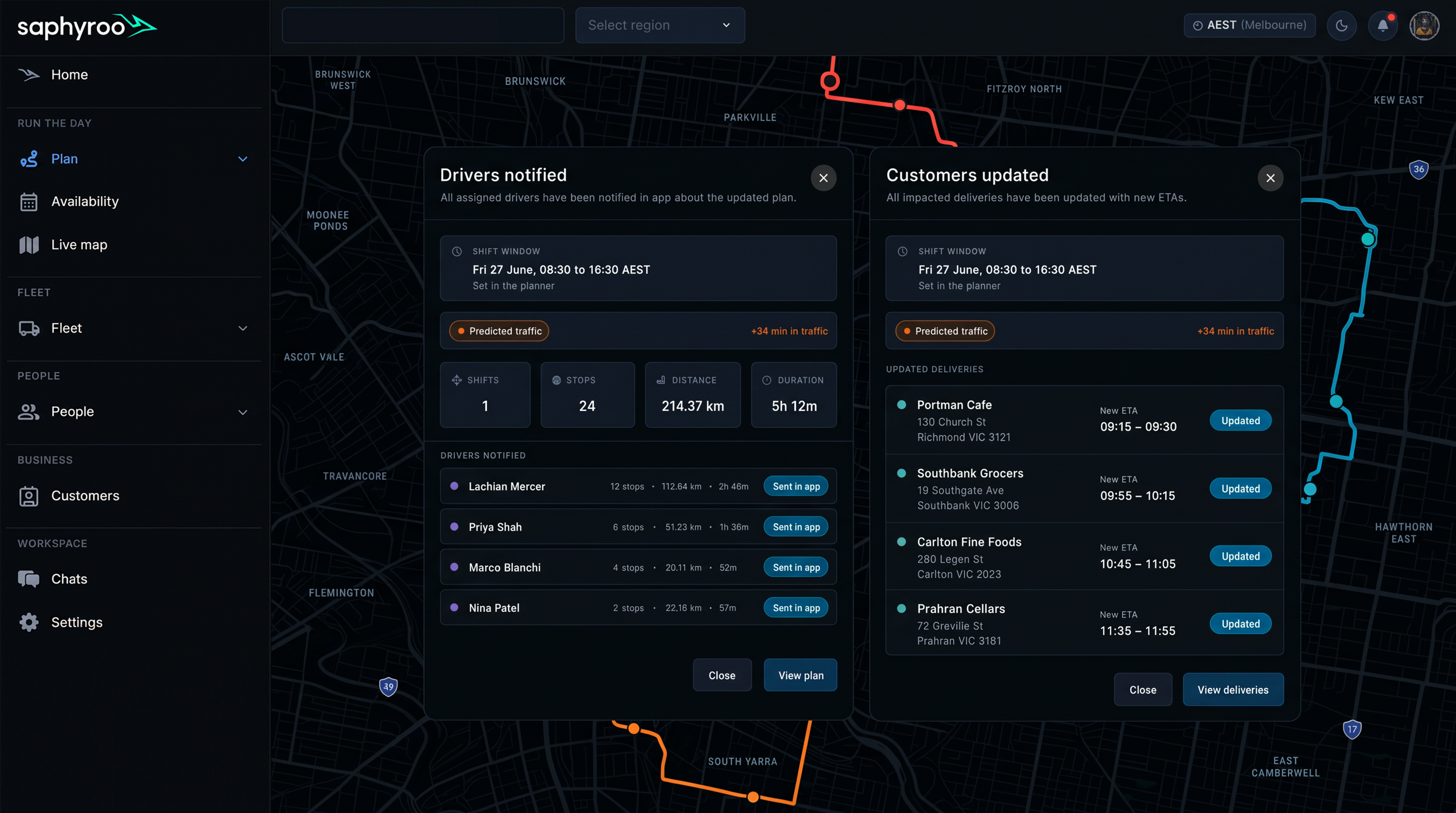1456x813 pixels.
Task: Click Sent in app for Priya Shah
Action: [x=796, y=527]
